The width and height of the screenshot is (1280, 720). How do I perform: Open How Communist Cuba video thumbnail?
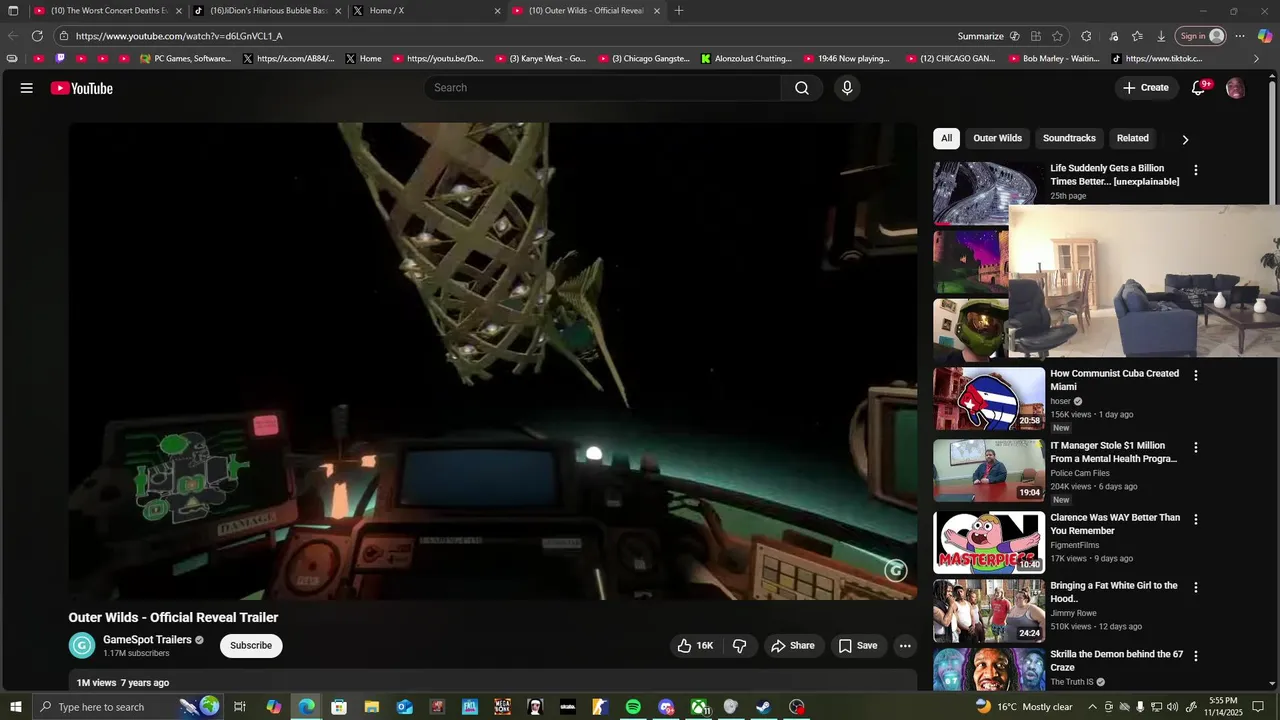989,398
